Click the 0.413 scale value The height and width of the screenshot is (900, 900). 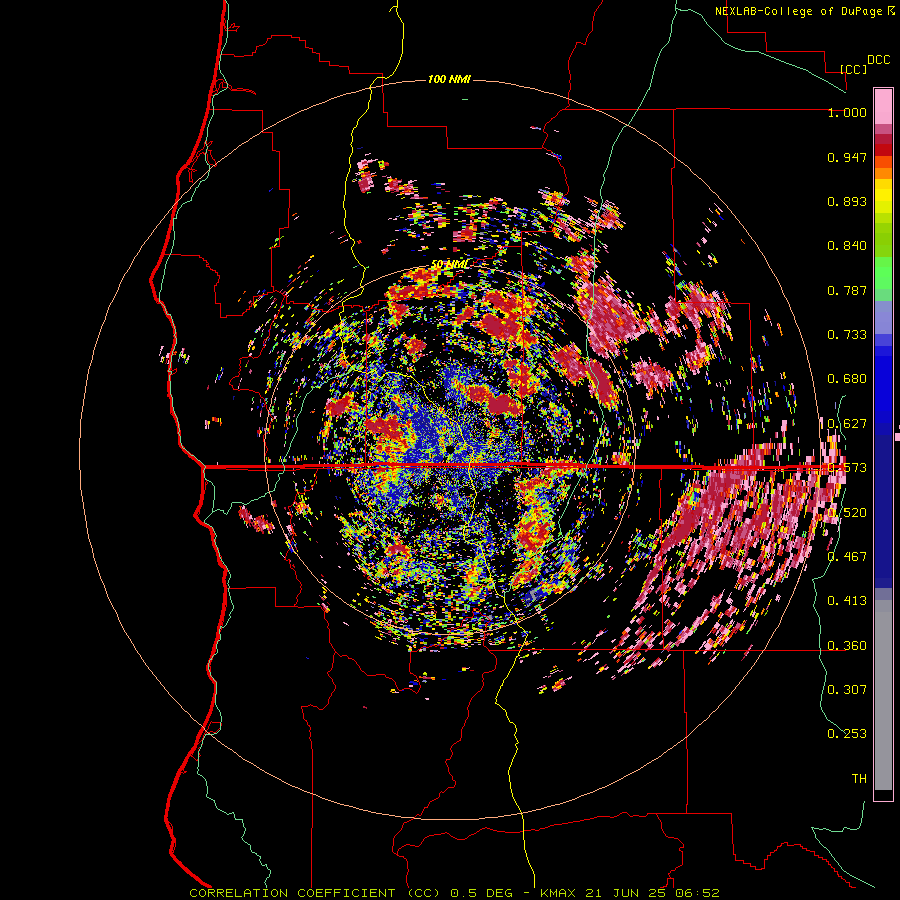click(x=847, y=600)
